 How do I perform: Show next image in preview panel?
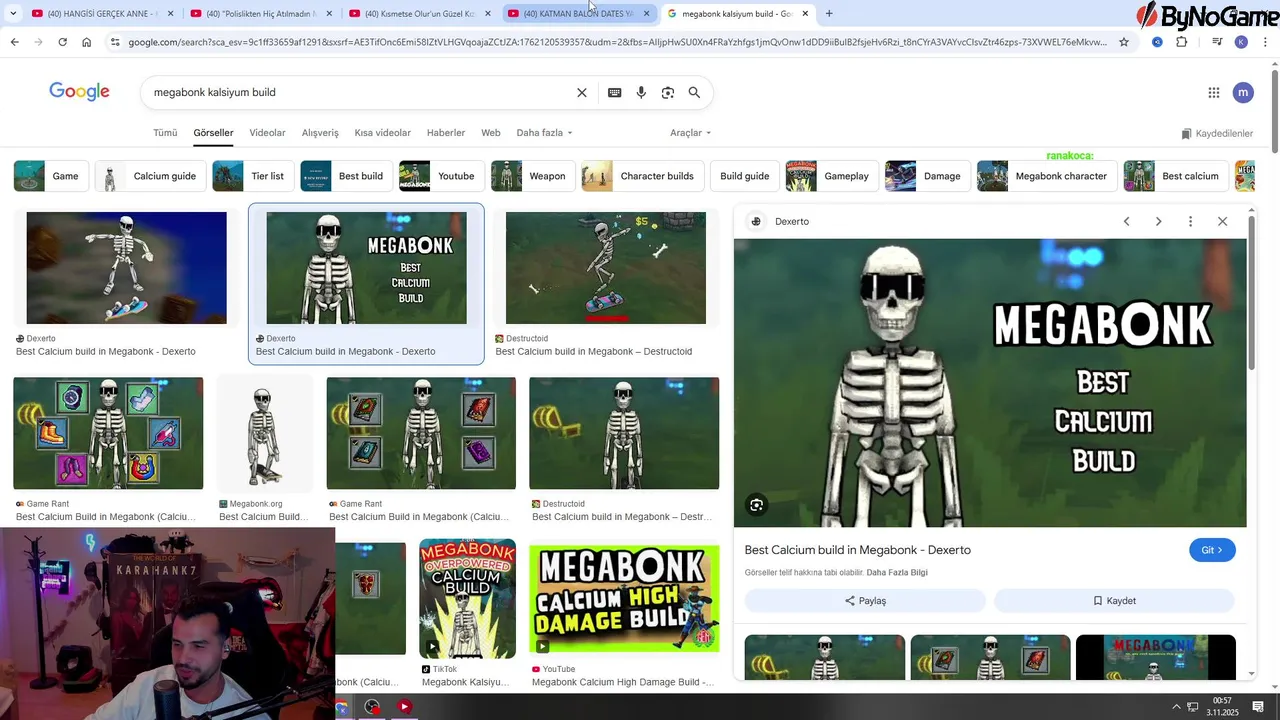tap(1158, 221)
